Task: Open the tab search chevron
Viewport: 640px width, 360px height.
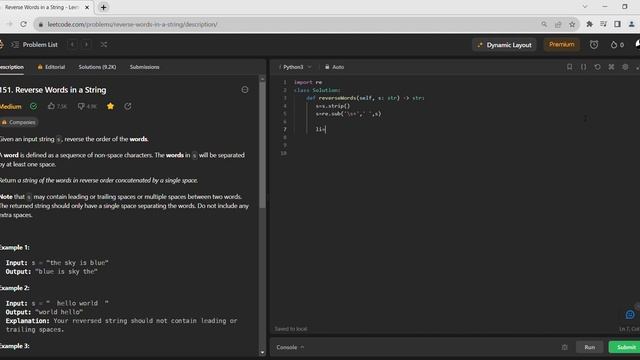Action: coord(585,7)
